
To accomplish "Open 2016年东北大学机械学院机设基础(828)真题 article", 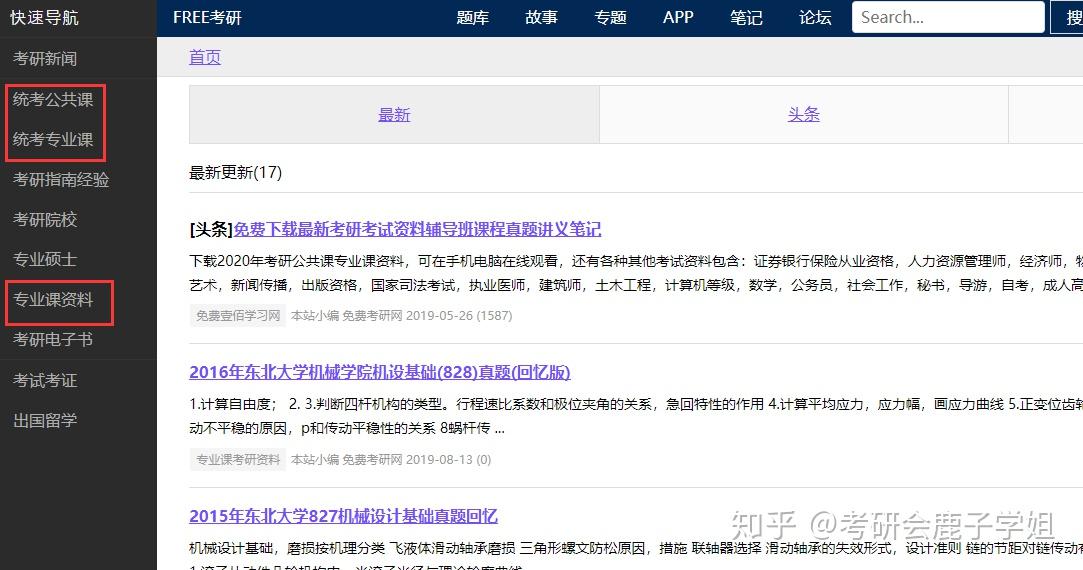I will tap(380, 372).
